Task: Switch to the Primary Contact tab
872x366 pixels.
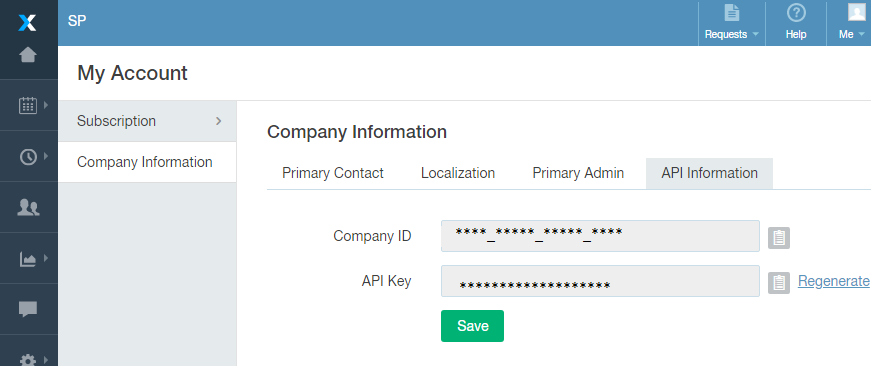Action: click(333, 173)
